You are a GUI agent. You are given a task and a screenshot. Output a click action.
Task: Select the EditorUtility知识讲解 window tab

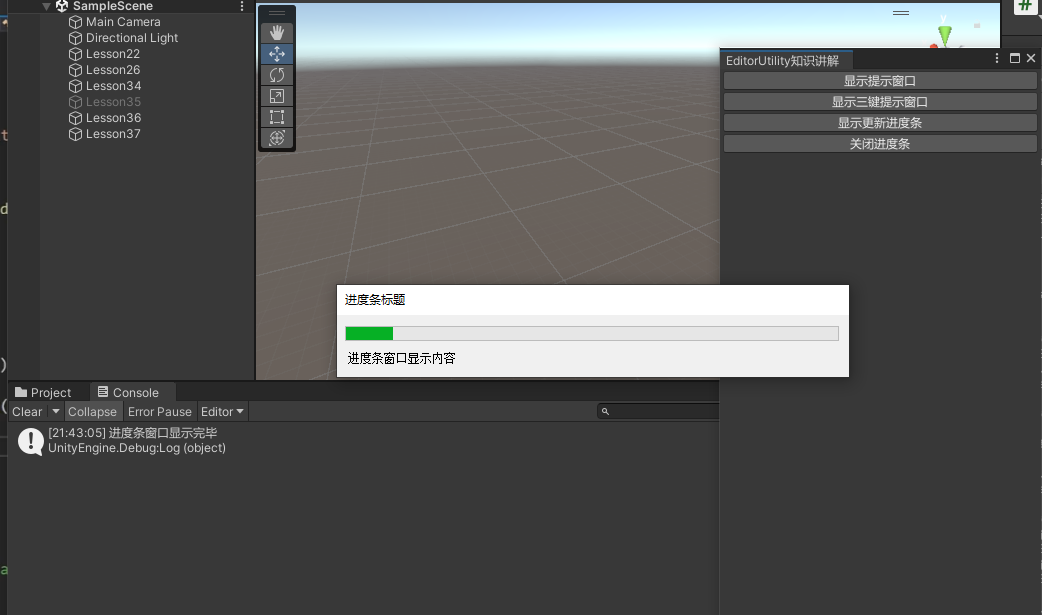(782, 61)
